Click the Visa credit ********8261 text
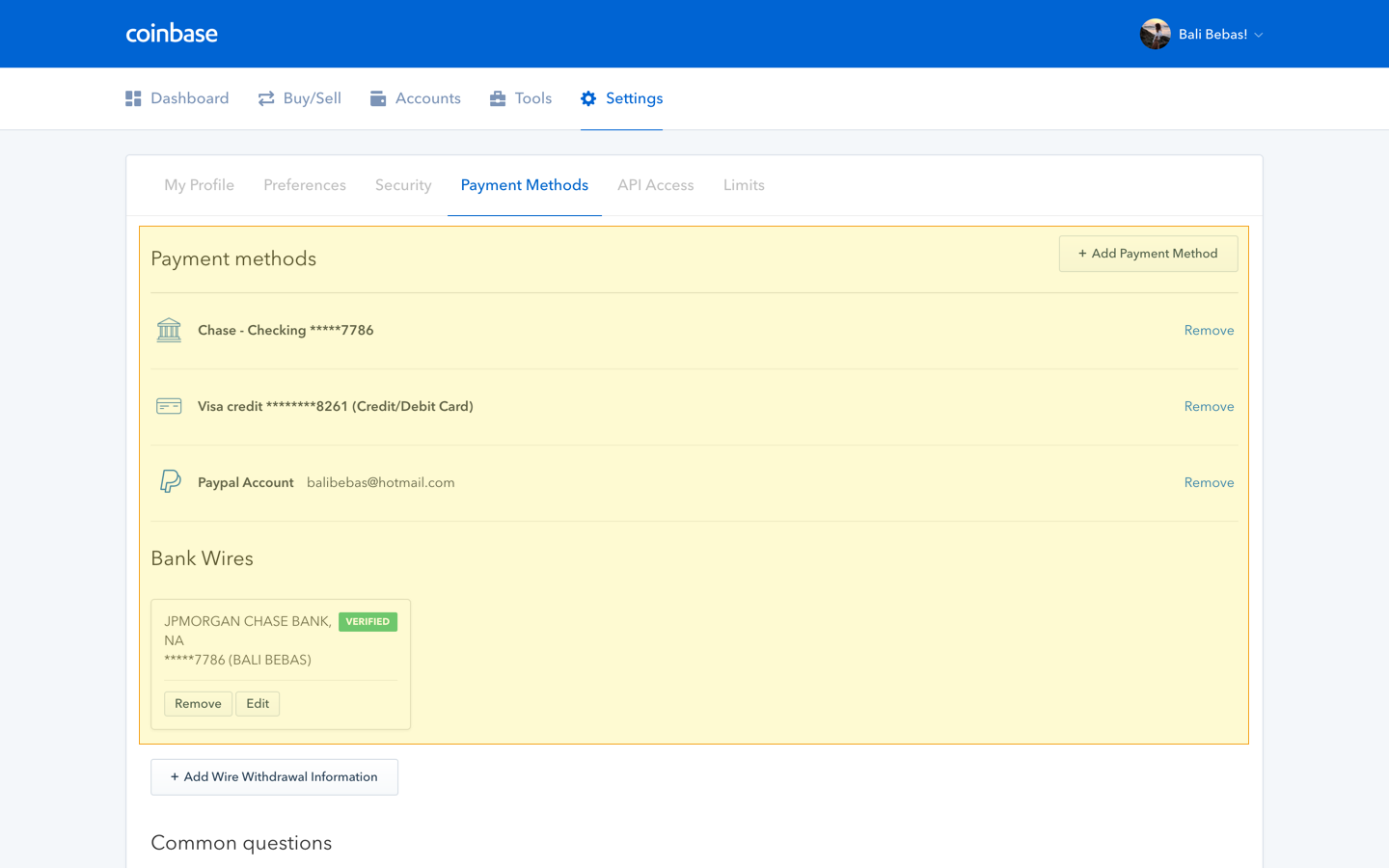The image size is (1389, 868). [336, 406]
